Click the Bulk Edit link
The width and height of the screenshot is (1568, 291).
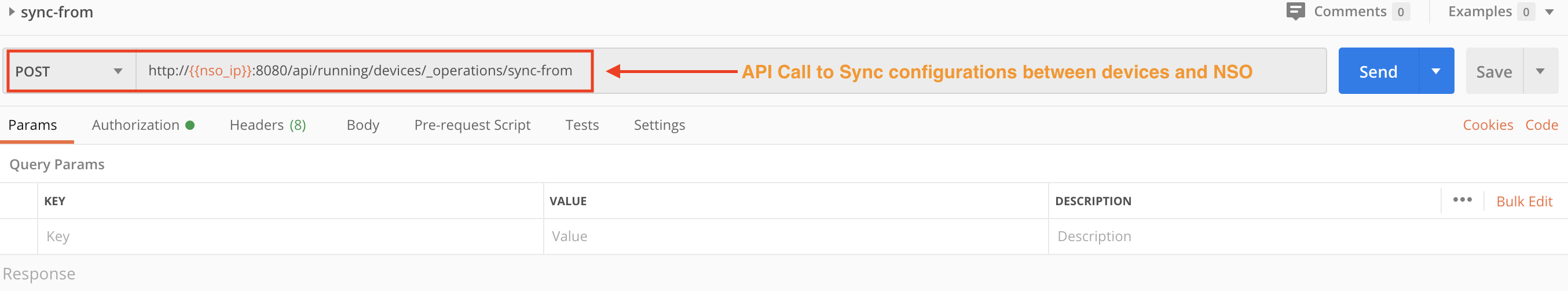click(1524, 202)
